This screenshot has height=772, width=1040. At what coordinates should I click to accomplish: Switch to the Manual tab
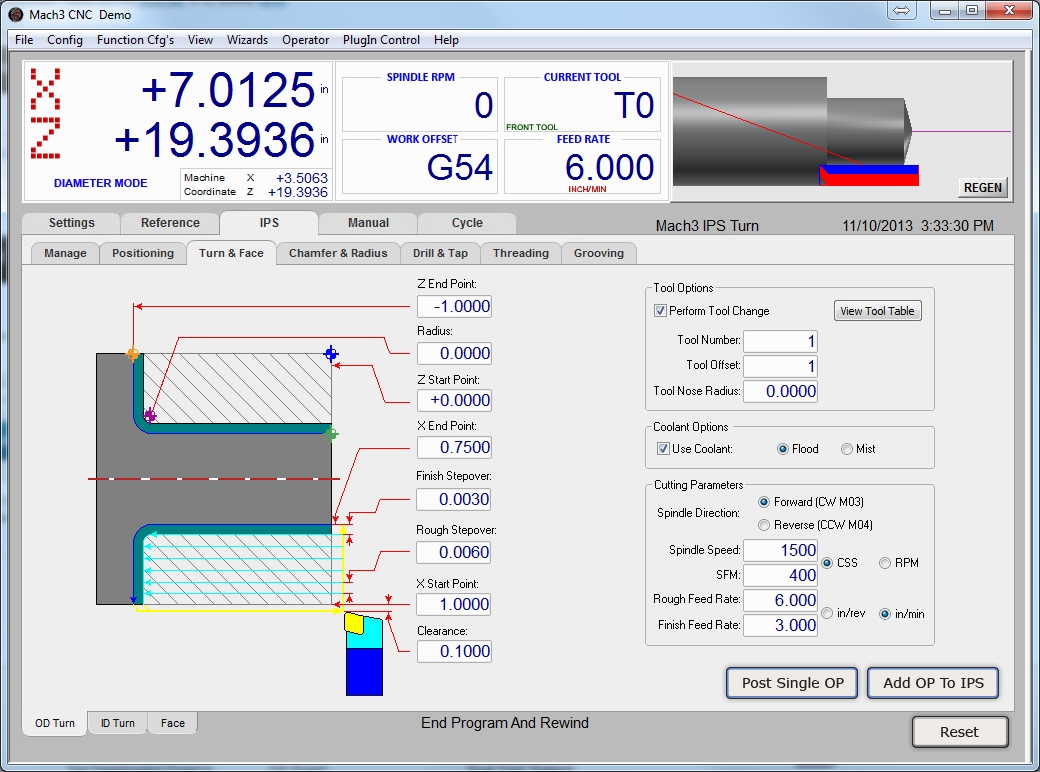(368, 223)
